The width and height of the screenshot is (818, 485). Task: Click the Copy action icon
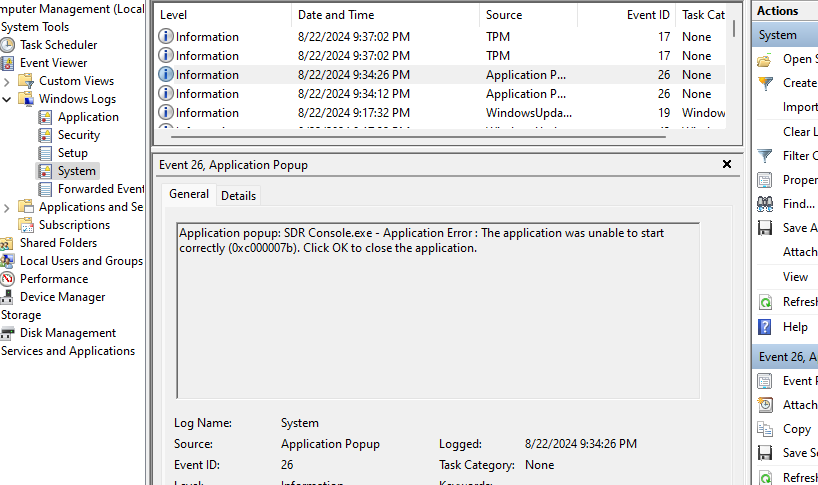point(765,429)
